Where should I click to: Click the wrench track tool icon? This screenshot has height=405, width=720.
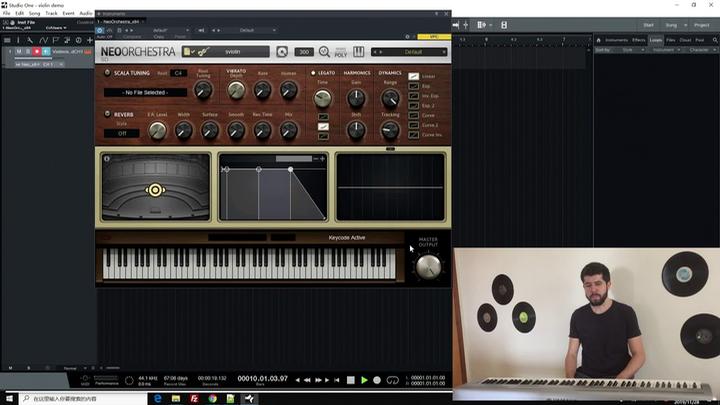30,40
